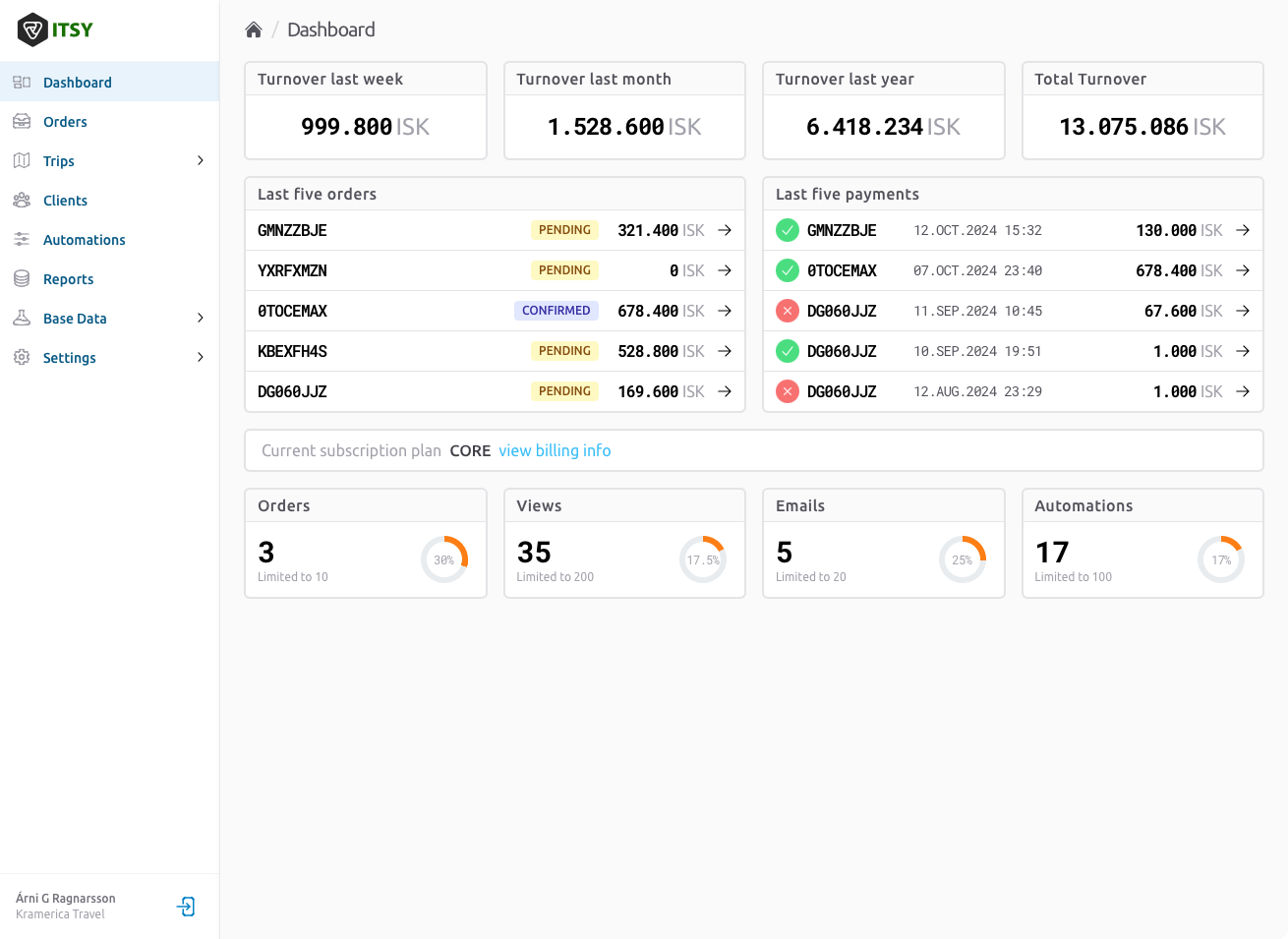Click timestamp 12.OCT.2024 15:32
Image resolution: width=1288 pixels, height=939 pixels.
point(977,230)
